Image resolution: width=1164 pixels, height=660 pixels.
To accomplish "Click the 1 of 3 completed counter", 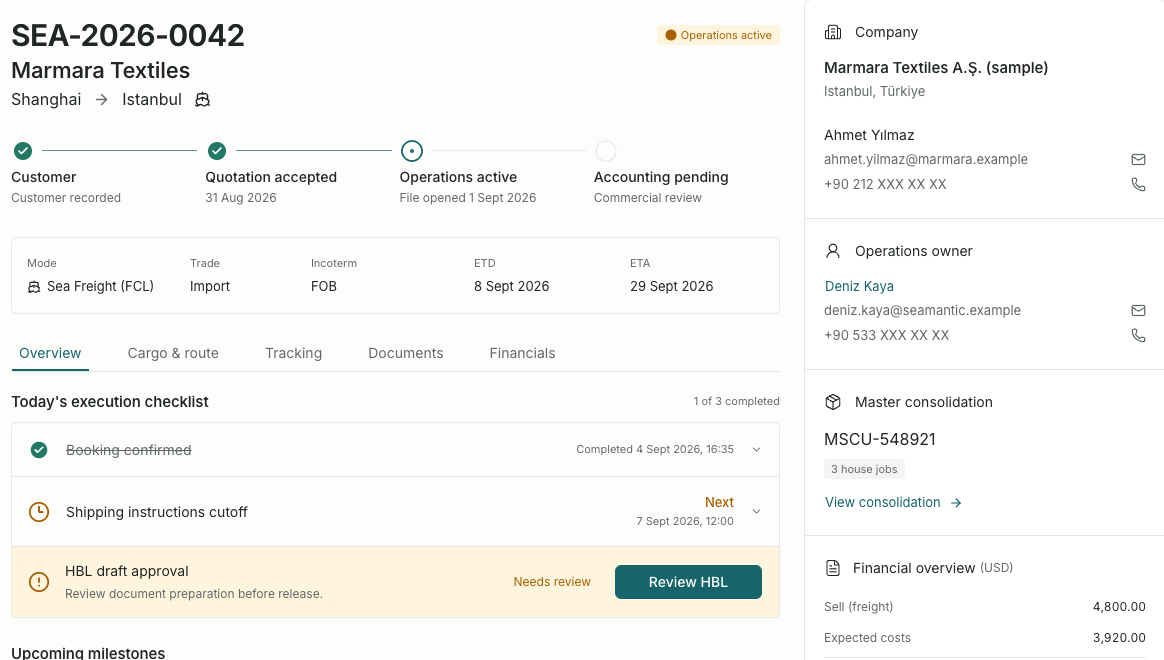I will click(x=736, y=401).
